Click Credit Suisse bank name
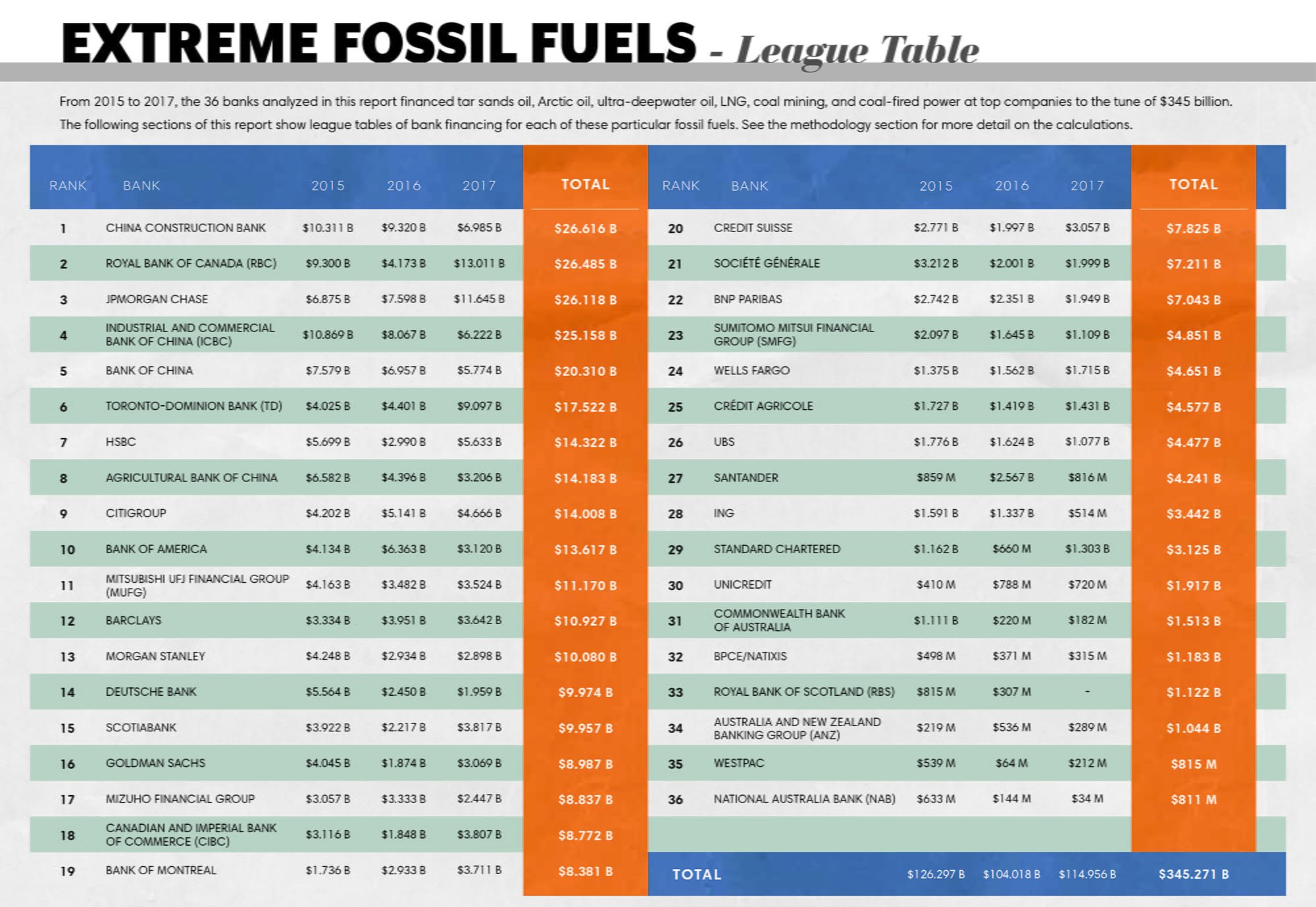The width and height of the screenshot is (1316, 907). [x=753, y=228]
